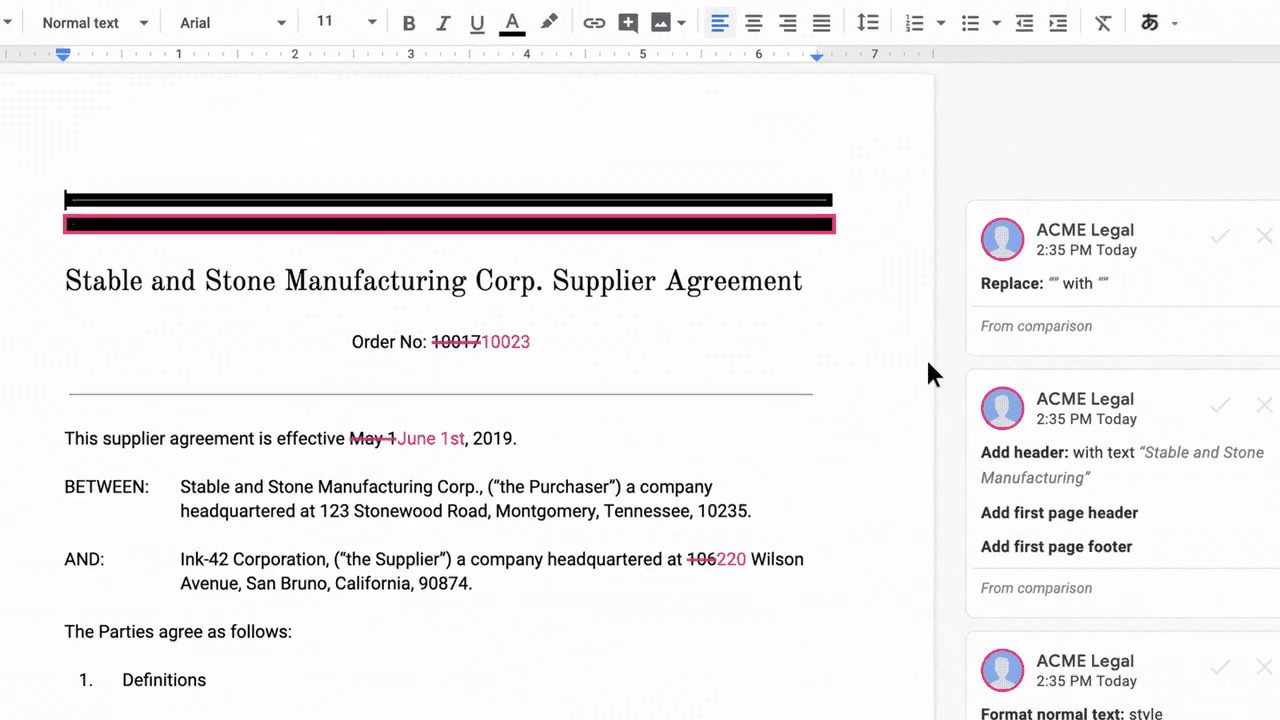This screenshot has width=1280, height=720.
Task: Add a comment with the comment icon
Action: click(x=628, y=22)
